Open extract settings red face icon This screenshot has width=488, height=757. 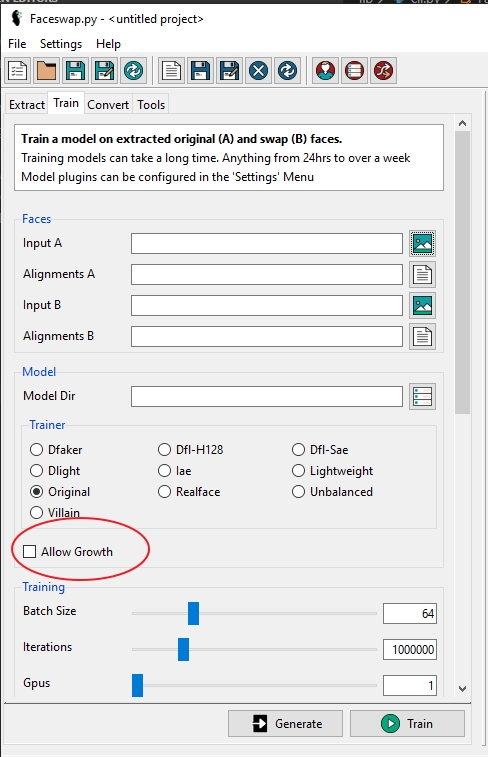click(325, 71)
